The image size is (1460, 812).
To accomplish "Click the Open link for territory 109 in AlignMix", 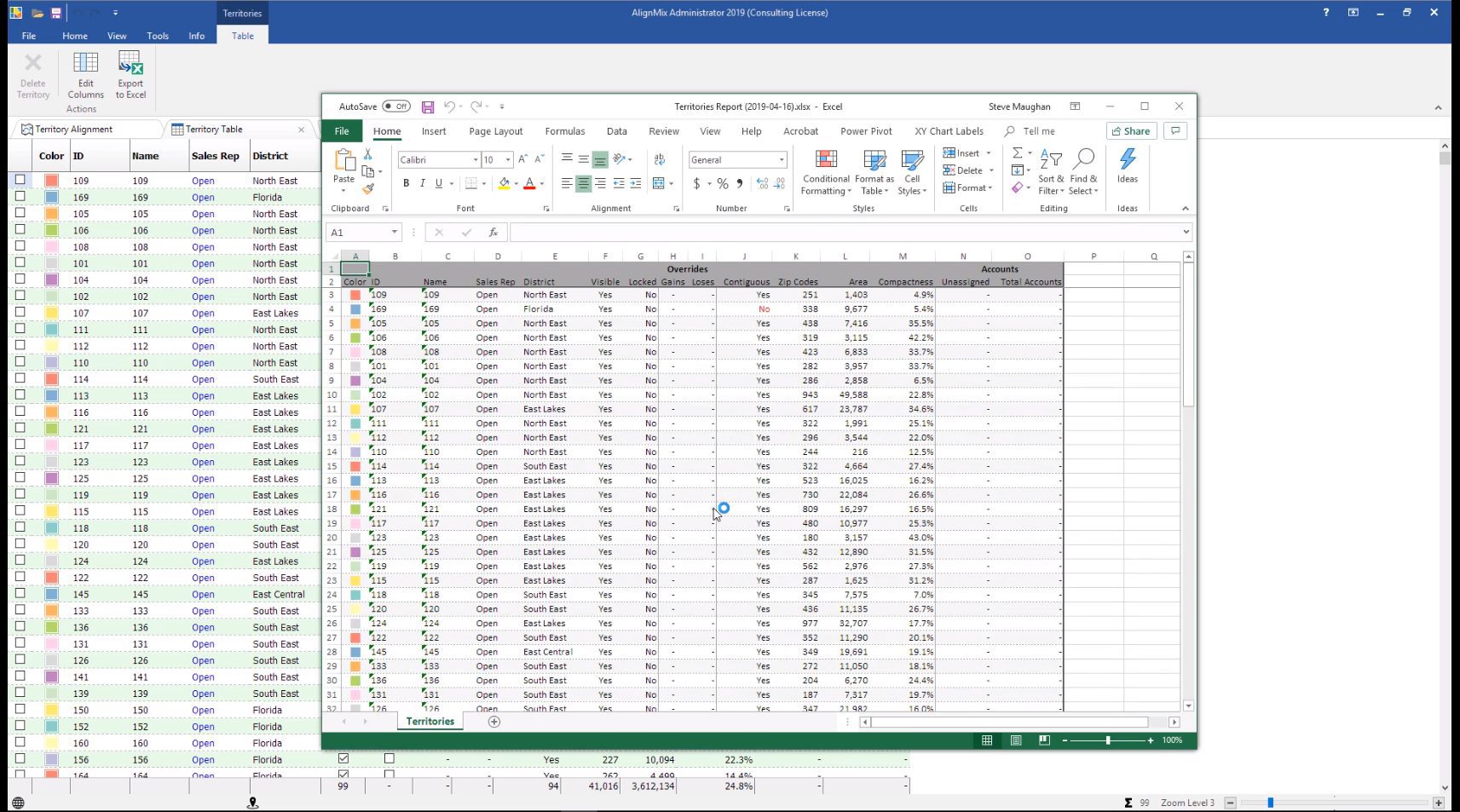I will pos(203,181).
